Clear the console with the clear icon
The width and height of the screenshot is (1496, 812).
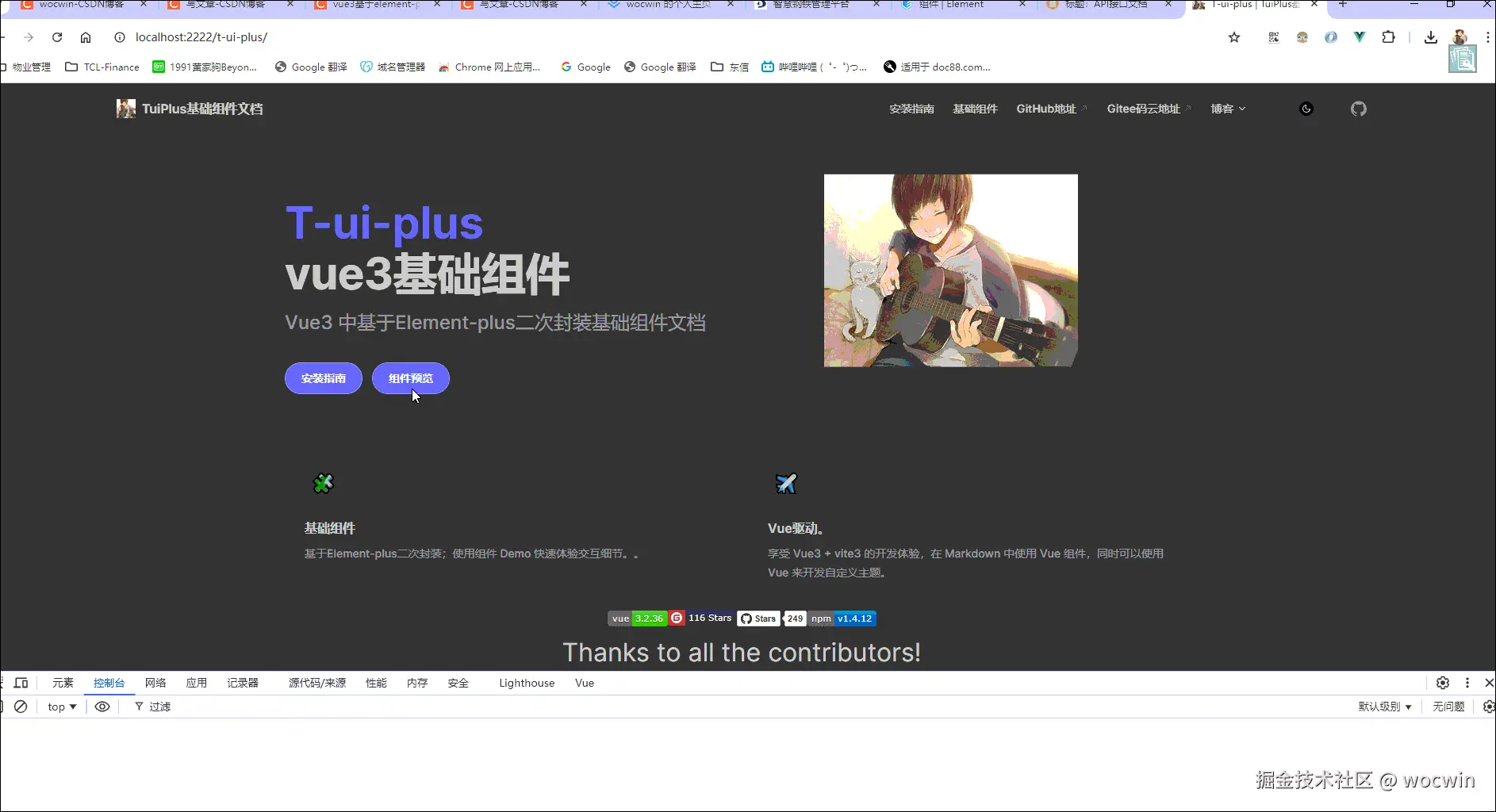(21, 707)
